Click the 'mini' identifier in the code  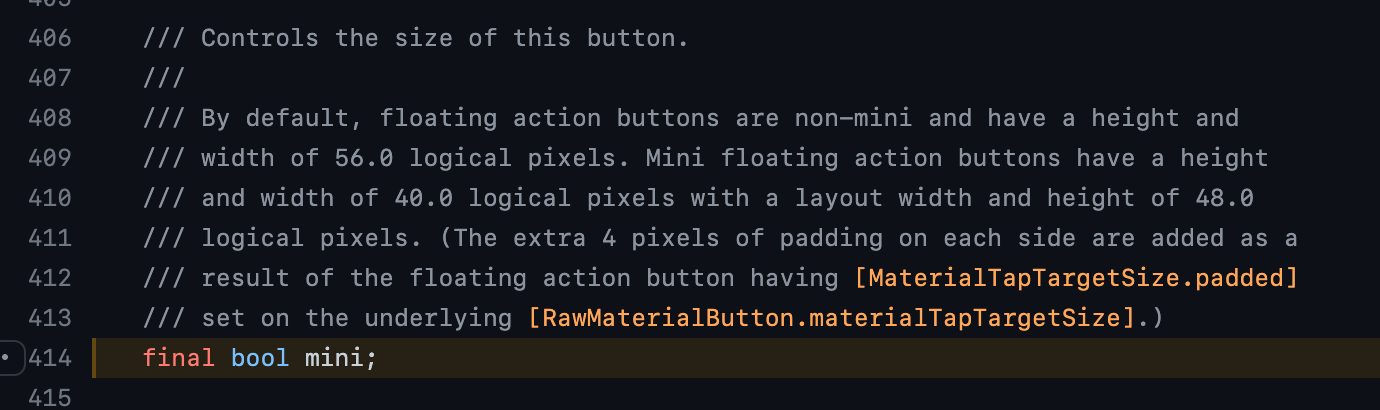click(334, 357)
